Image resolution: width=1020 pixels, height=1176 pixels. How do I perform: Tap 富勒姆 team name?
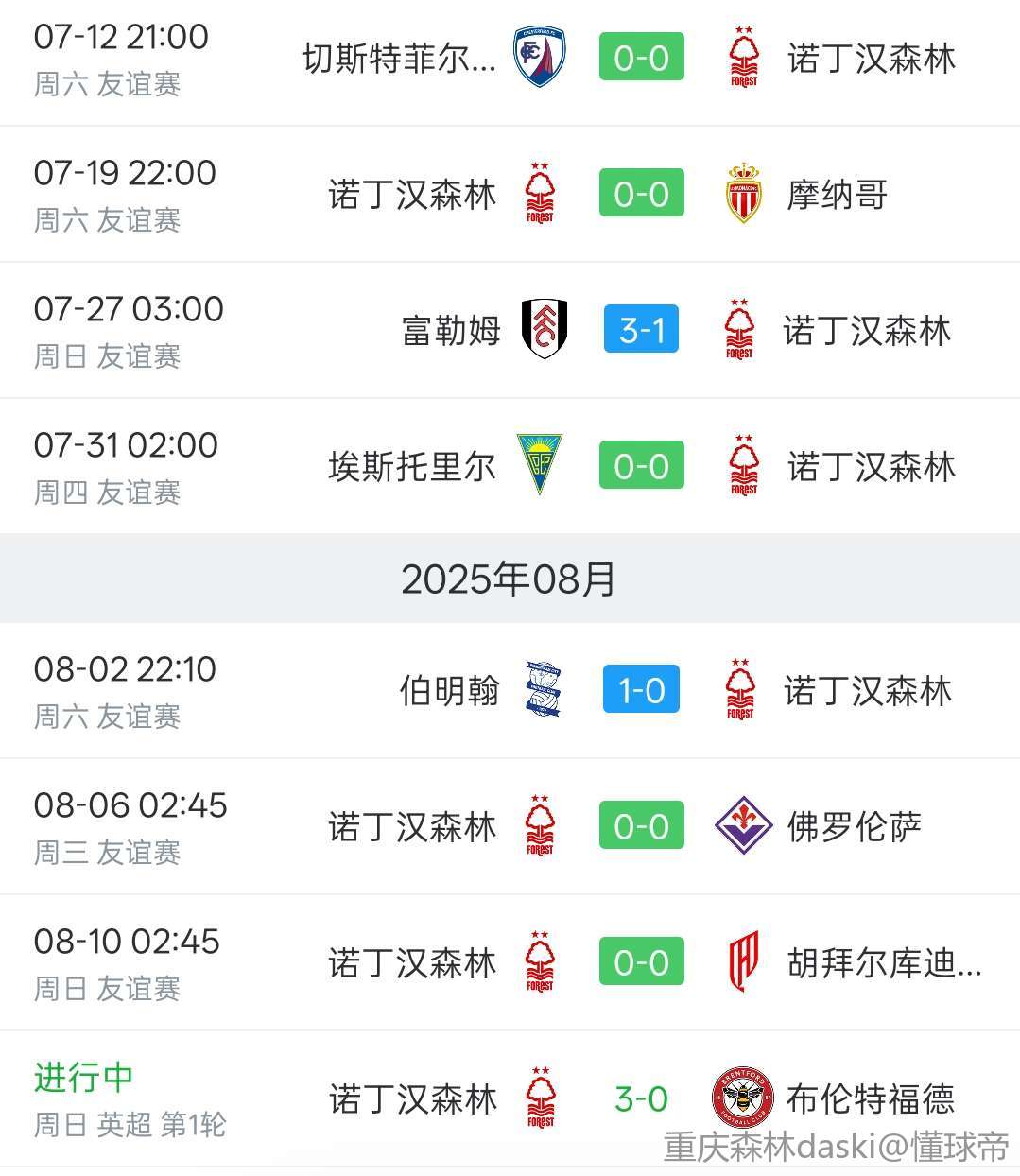pyautogui.click(x=451, y=331)
